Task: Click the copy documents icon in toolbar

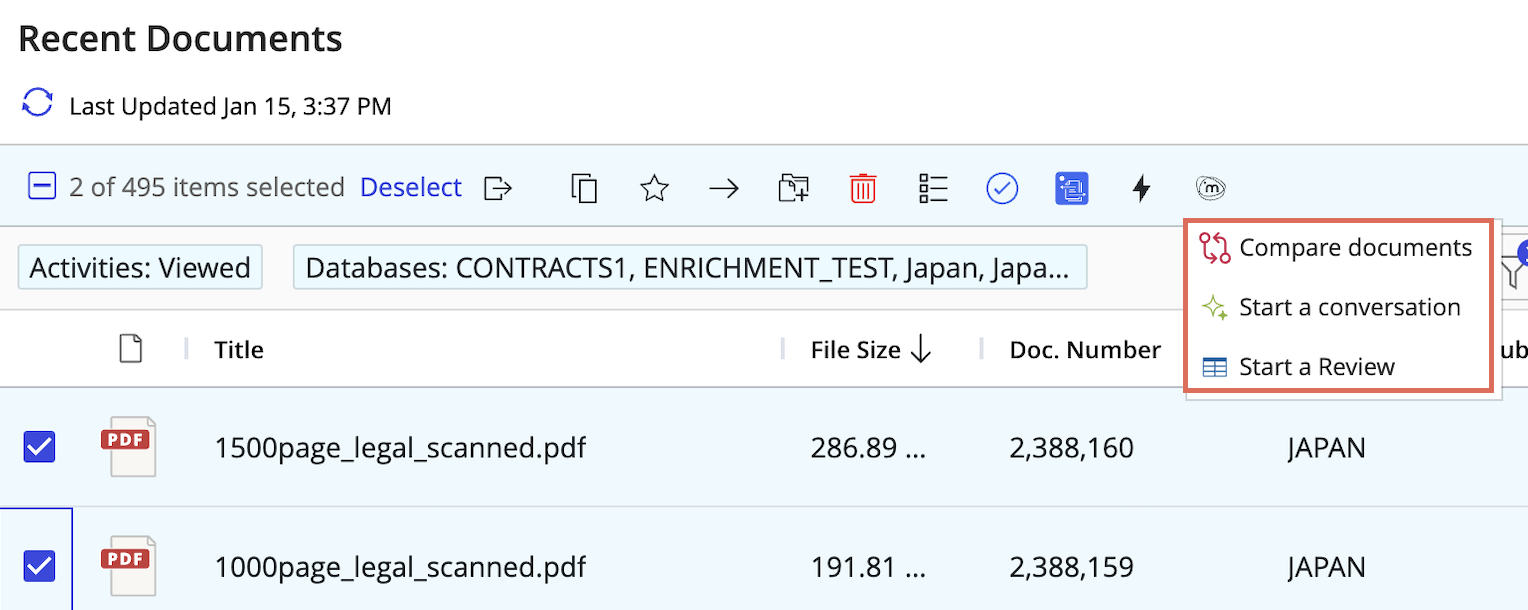Action: [x=584, y=188]
